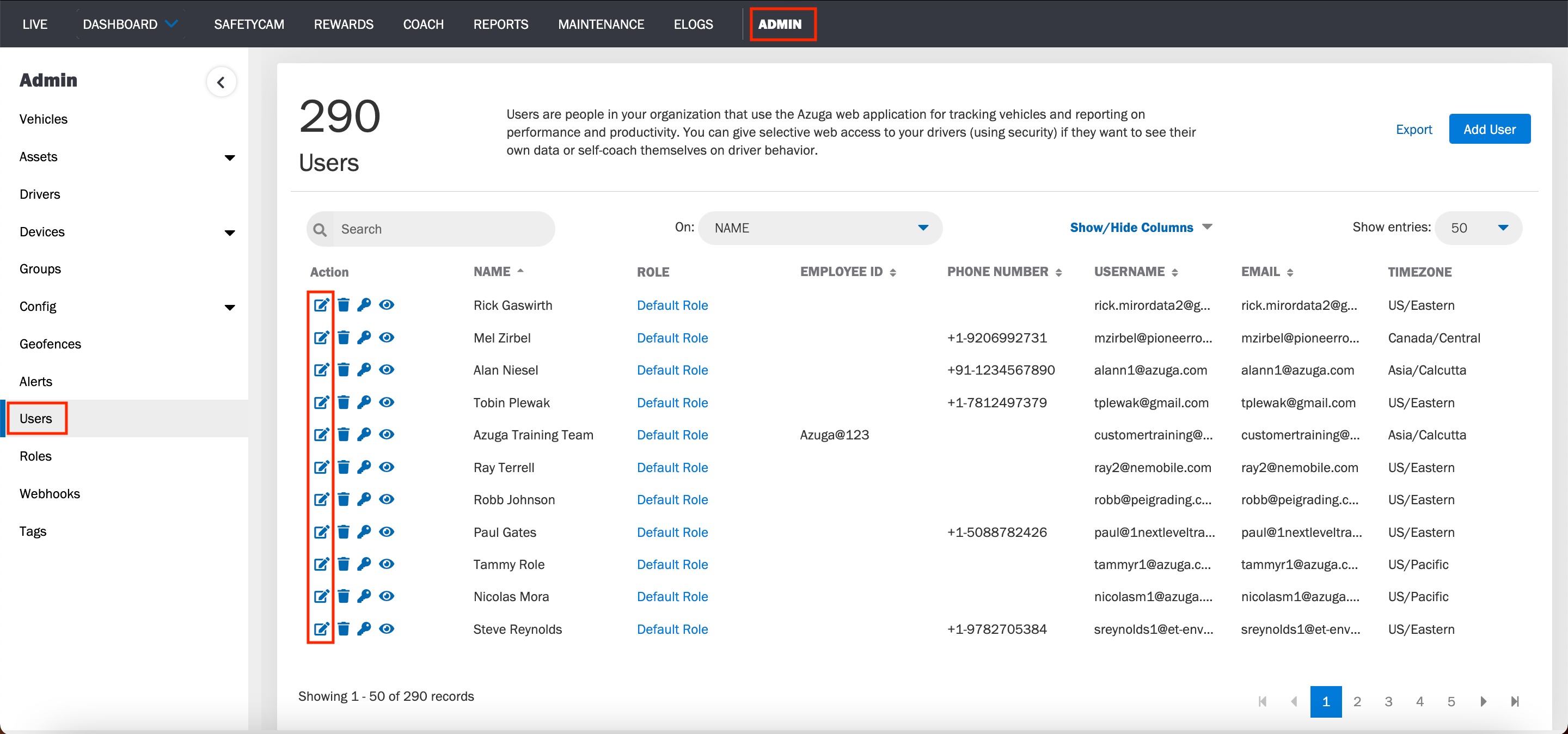Open Roles in sidebar

tap(35, 456)
